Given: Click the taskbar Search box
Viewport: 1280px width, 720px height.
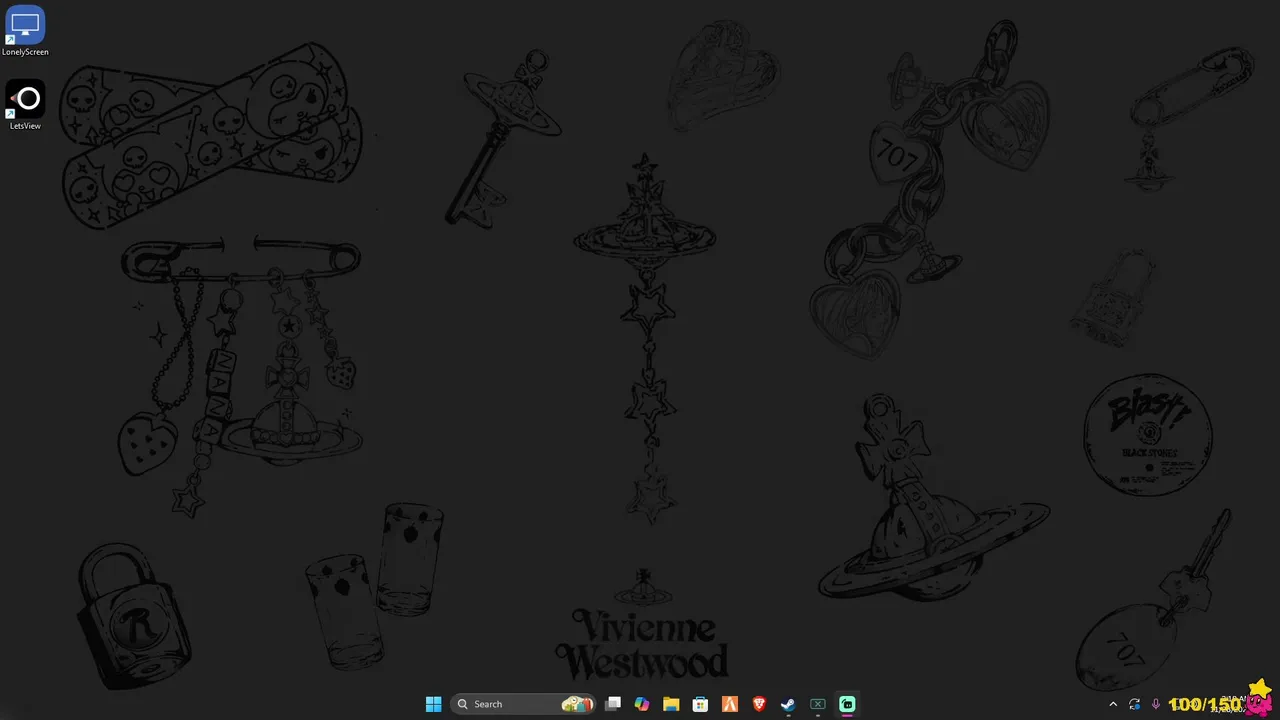Looking at the screenshot, I should coord(523,704).
